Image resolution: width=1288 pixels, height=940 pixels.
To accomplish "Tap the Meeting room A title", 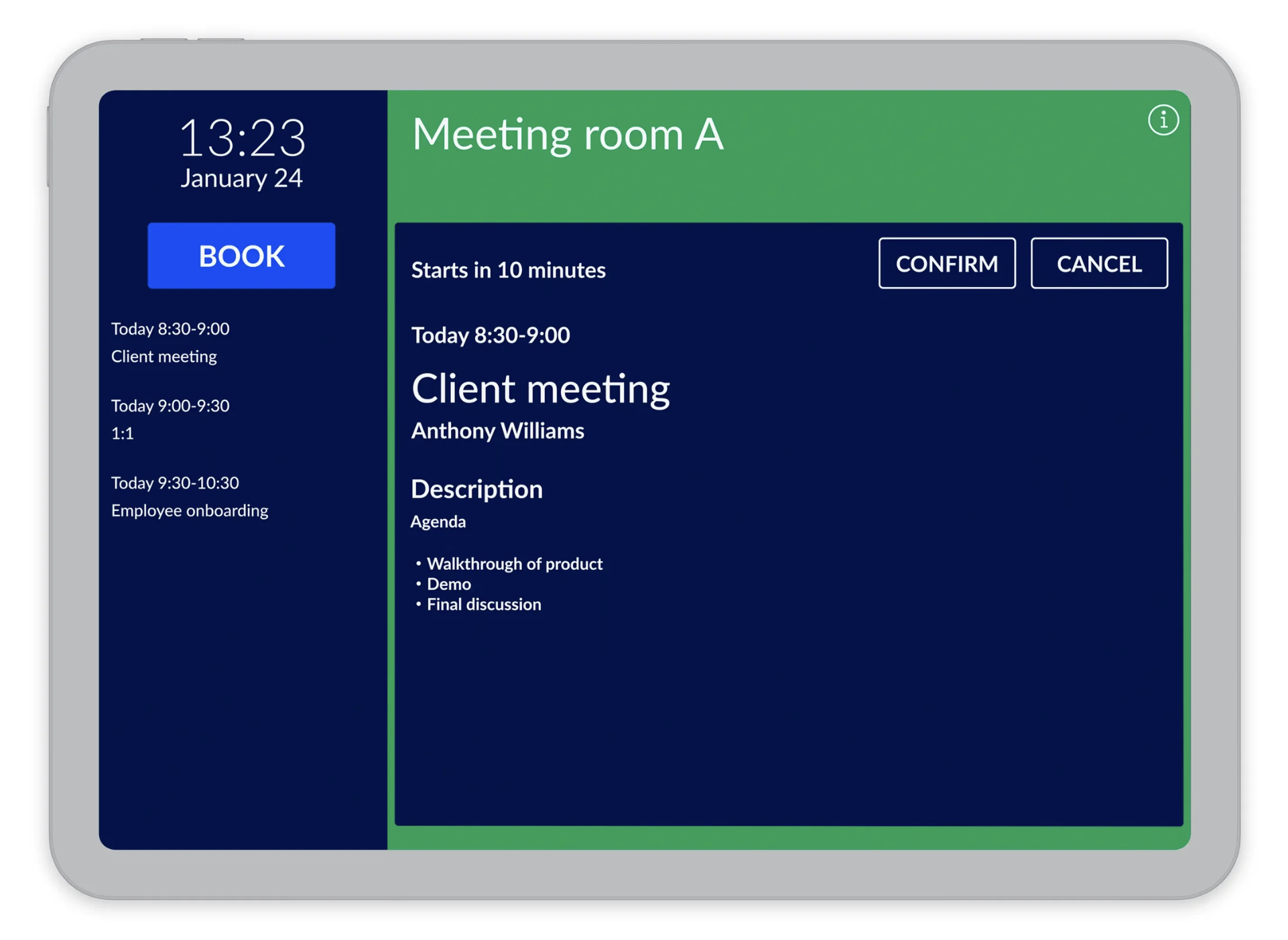I will click(x=568, y=135).
